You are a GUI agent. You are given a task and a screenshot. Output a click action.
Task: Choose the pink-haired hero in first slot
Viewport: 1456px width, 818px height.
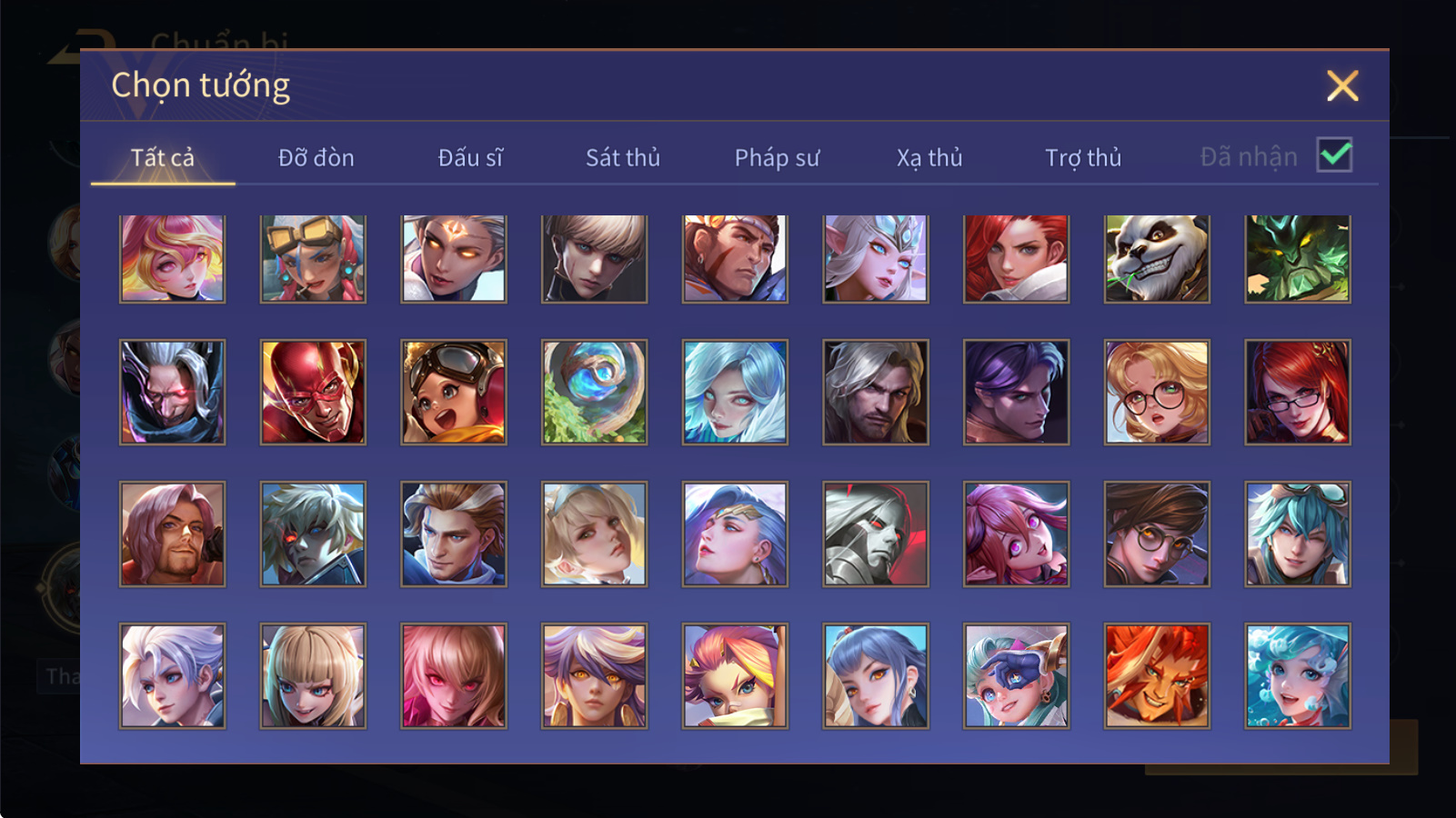[173, 258]
